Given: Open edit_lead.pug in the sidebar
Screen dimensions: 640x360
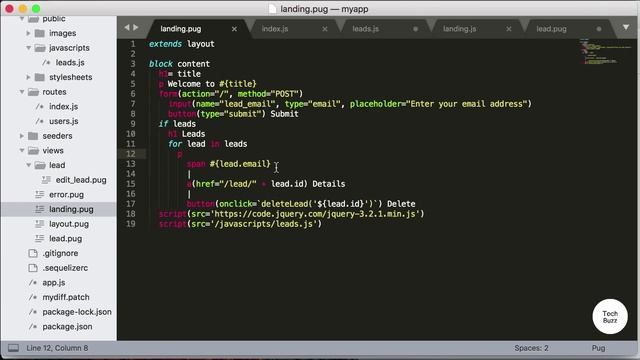Looking at the screenshot, I should pos(81,180).
